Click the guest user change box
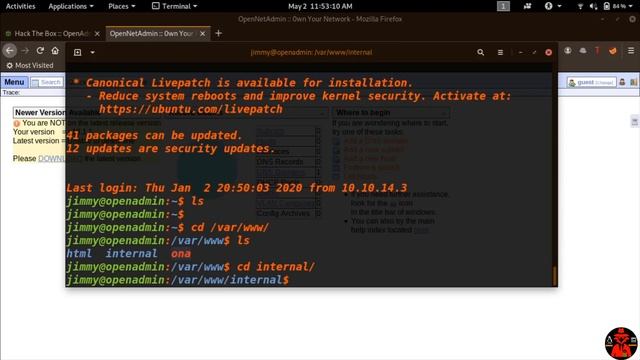 tap(592, 82)
